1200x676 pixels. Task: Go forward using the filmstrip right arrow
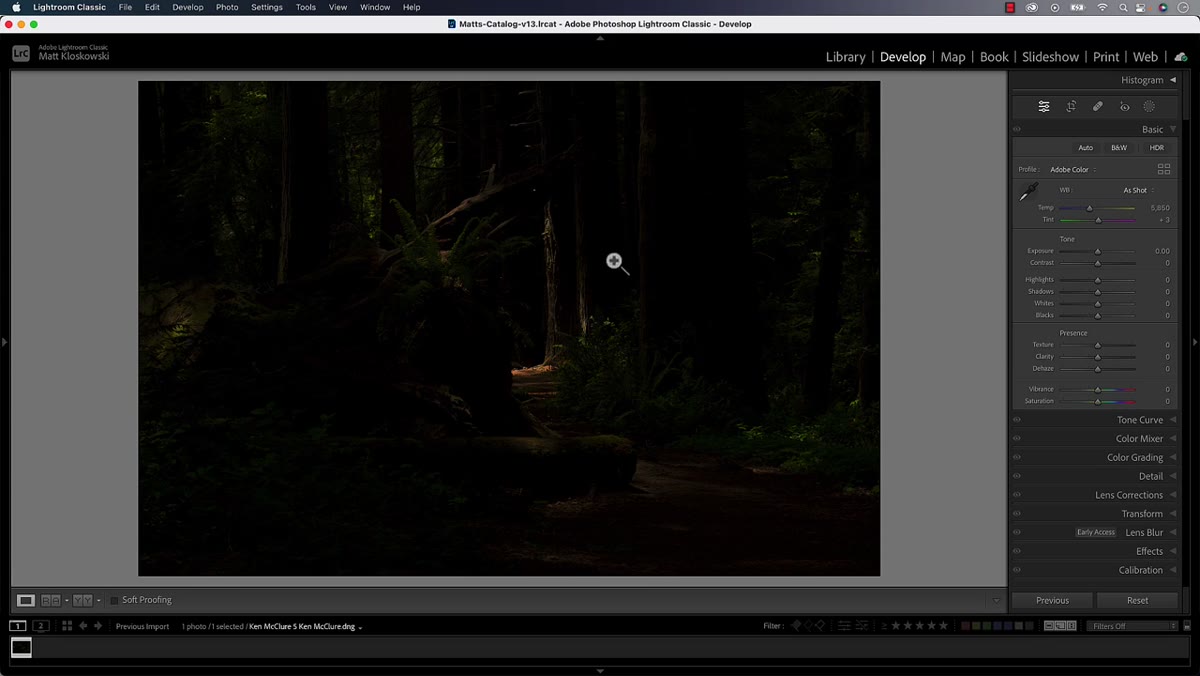(x=98, y=626)
